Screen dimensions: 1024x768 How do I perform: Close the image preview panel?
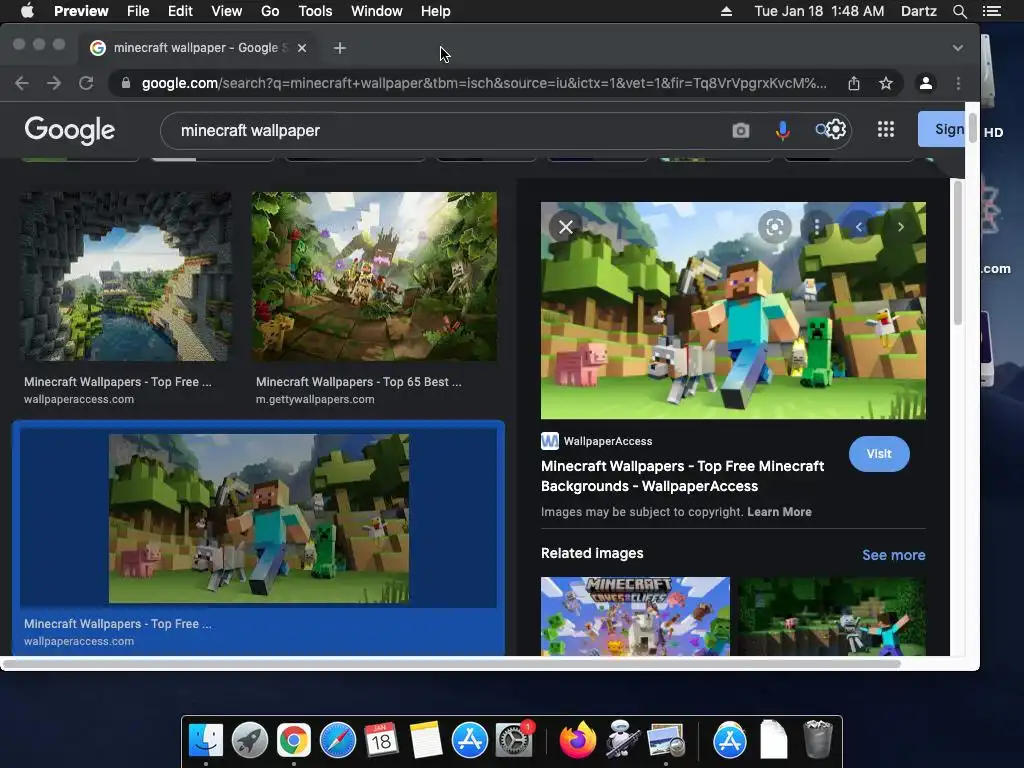(566, 227)
